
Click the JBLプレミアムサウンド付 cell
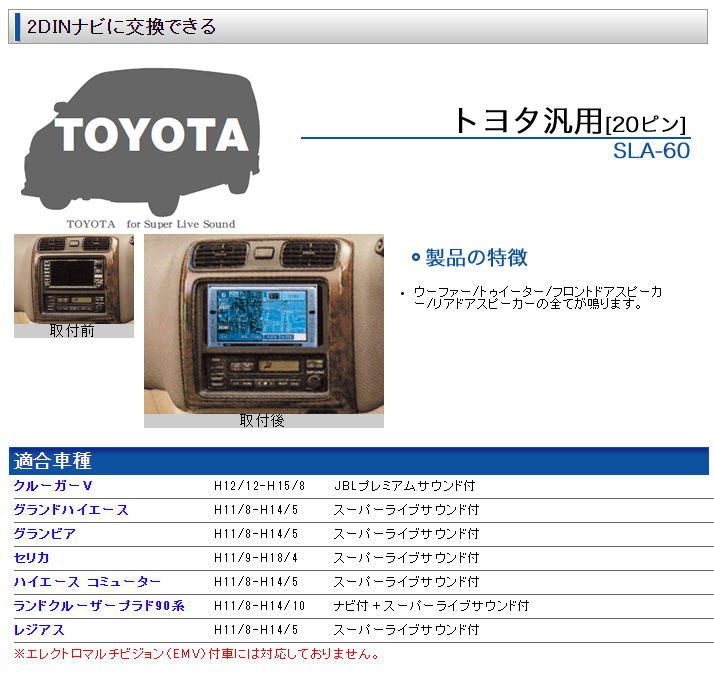[404, 486]
